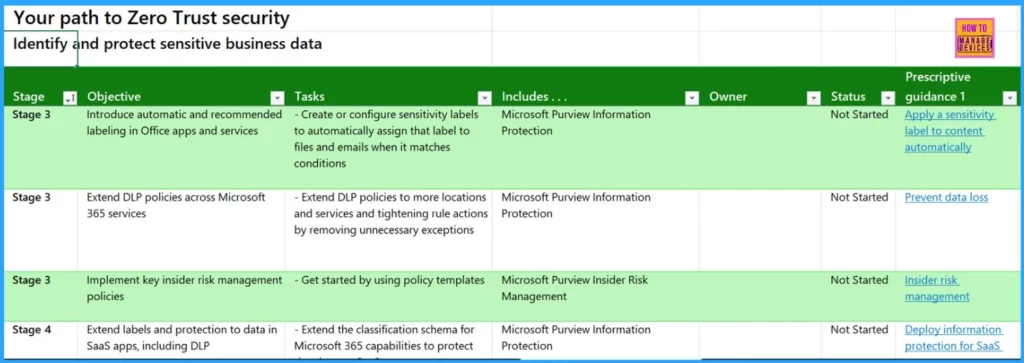Screen dimensions: 1024x363
Task: Select 'Microsoft Purview Insider Risk Management' cell
Action: click(x=595, y=296)
